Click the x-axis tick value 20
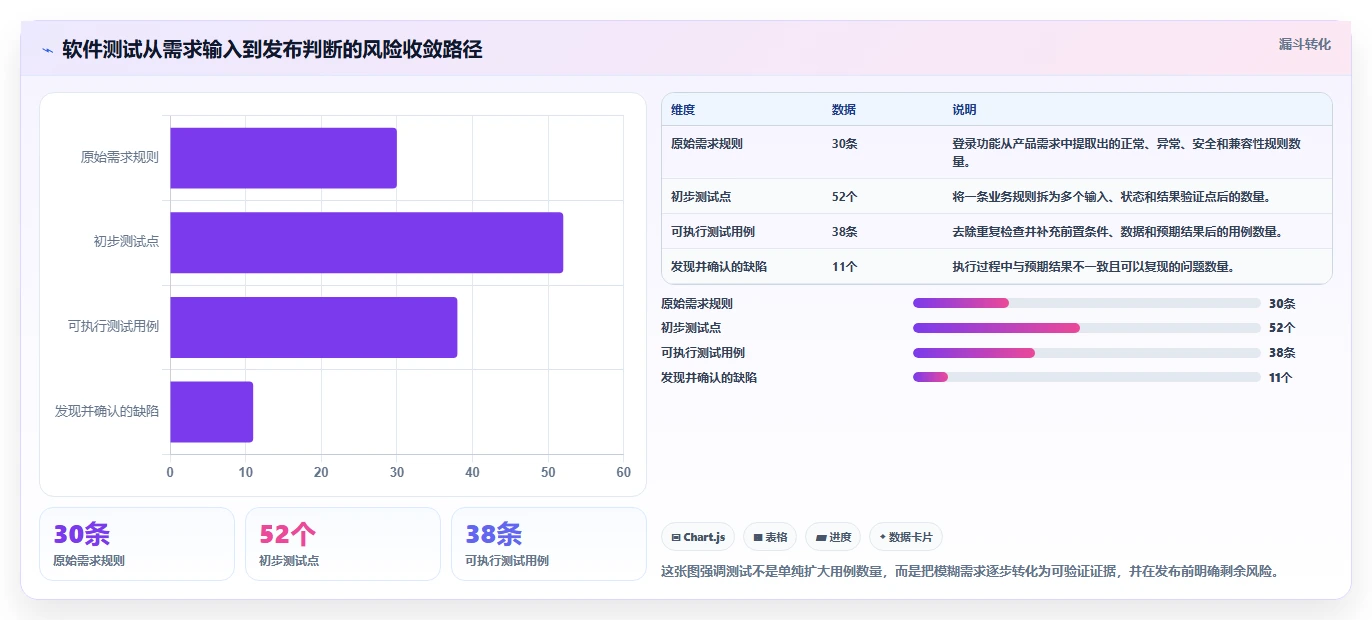This screenshot has height=620, width=1372. pyautogui.click(x=321, y=472)
